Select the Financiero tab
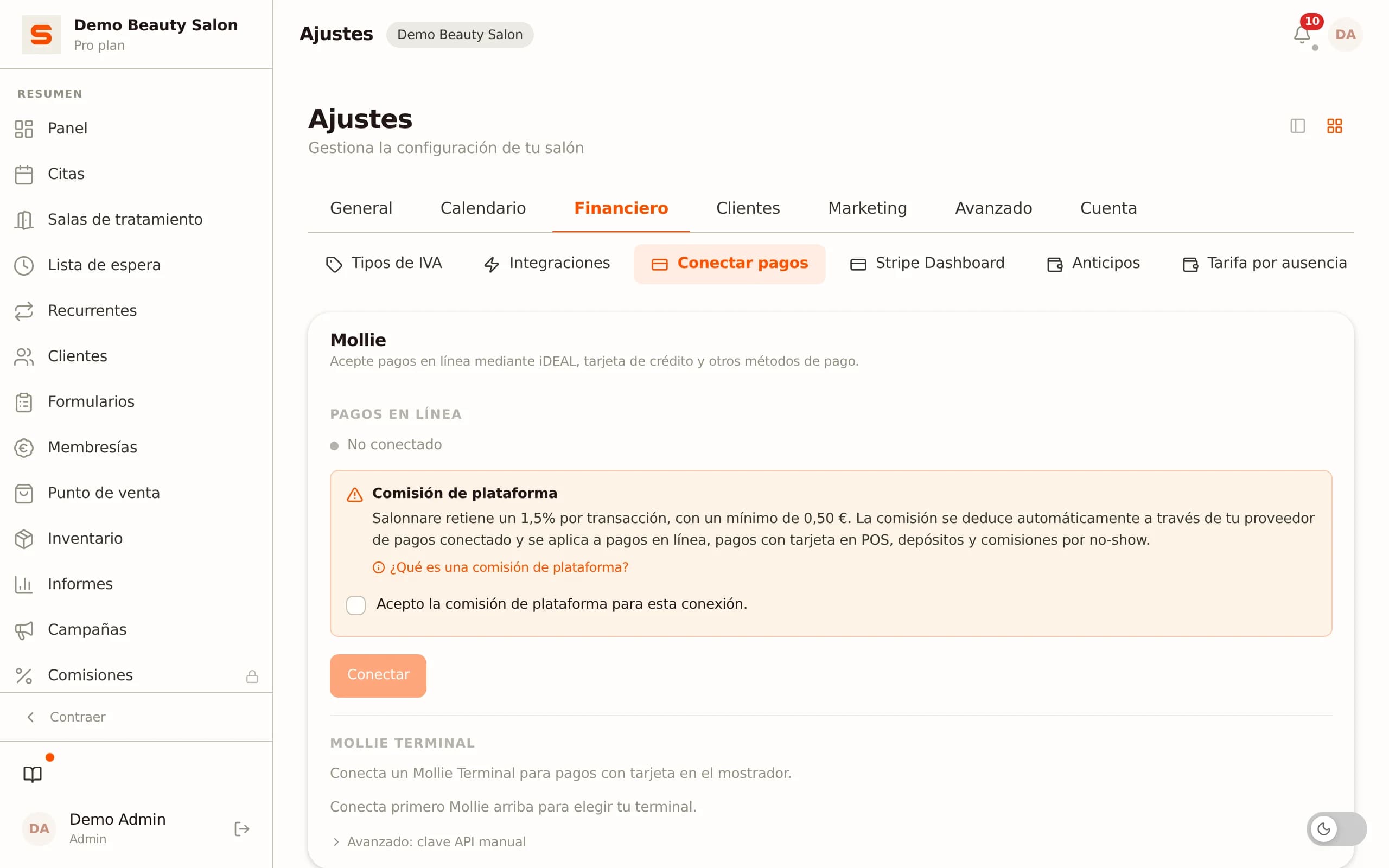This screenshot has width=1389, height=868. coord(621,208)
